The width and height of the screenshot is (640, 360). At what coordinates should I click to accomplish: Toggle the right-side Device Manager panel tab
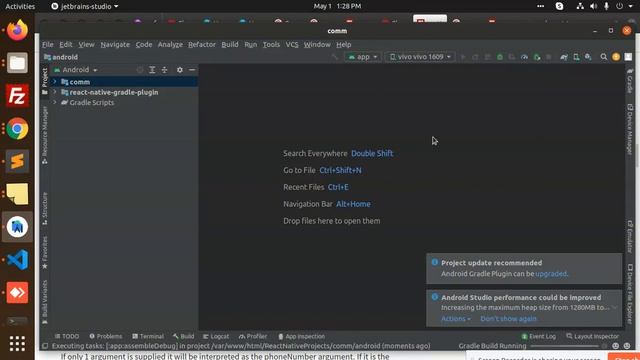point(630,129)
